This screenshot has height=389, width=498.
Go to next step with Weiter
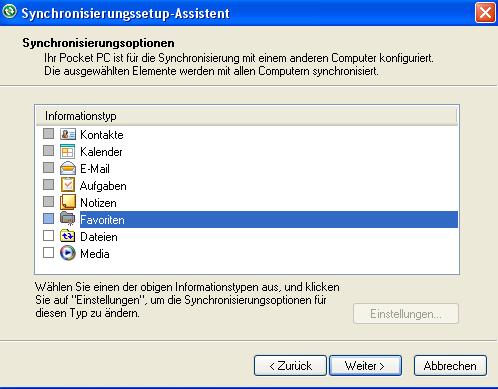coord(365,366)
